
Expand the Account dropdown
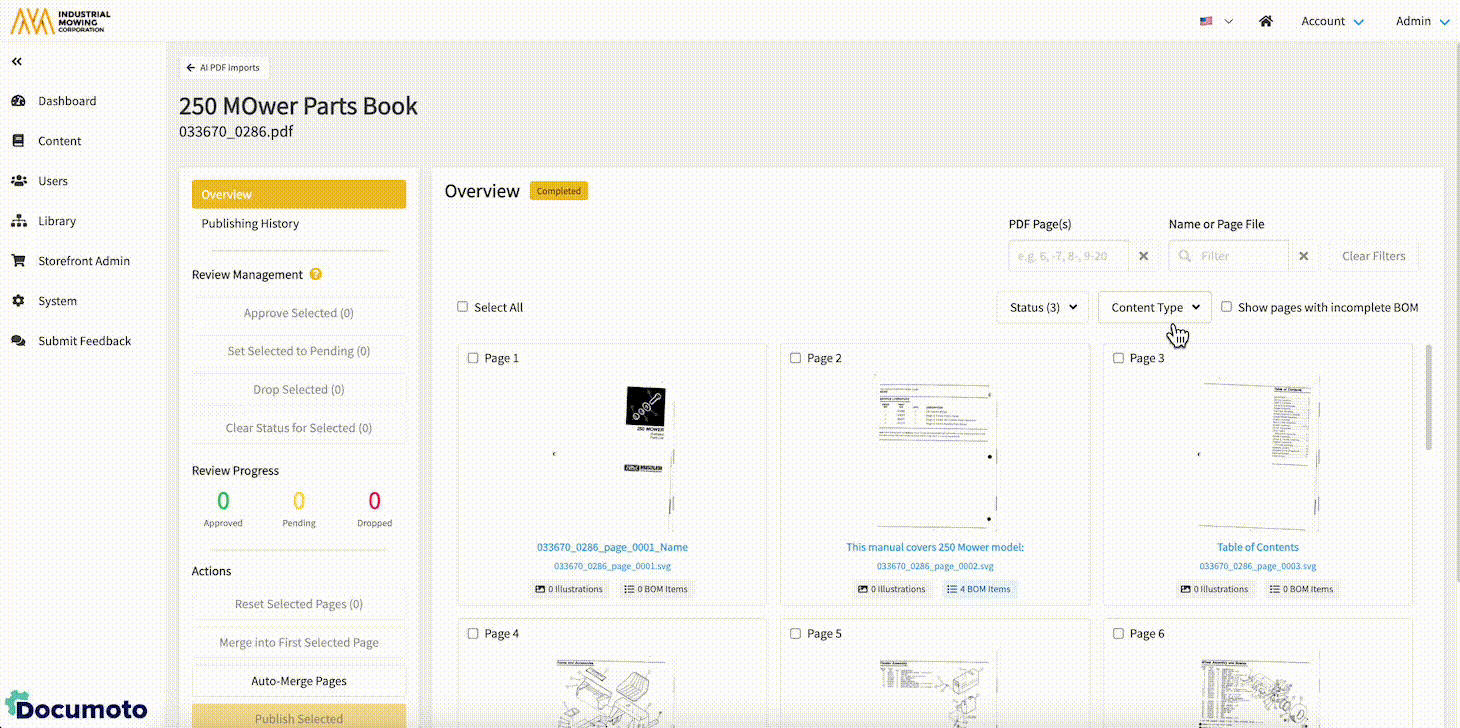coord(1332,21)
